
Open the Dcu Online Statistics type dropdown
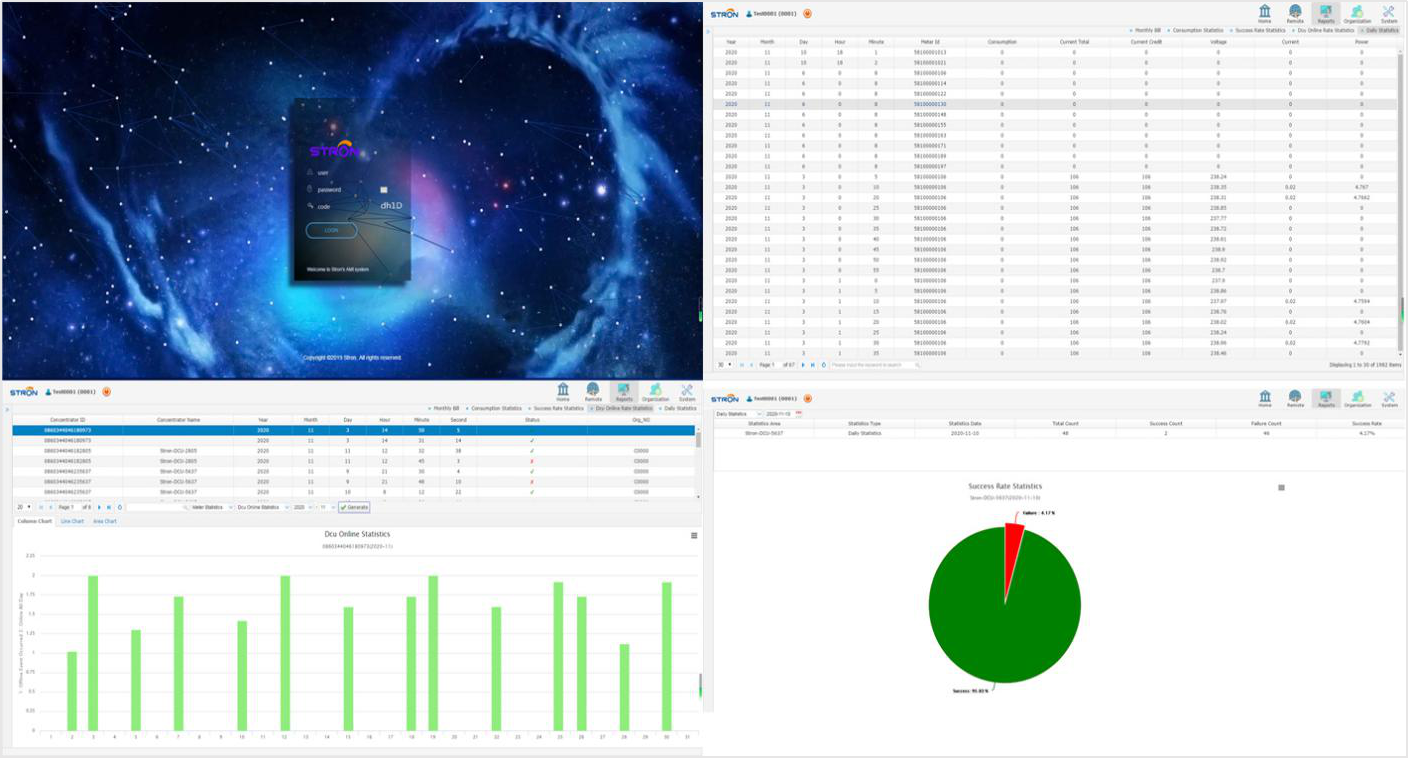[x=285, y=507]
